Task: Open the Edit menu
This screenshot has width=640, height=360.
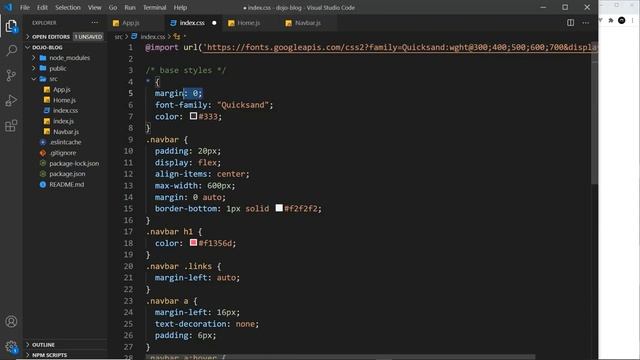Action: coord(42,7)
